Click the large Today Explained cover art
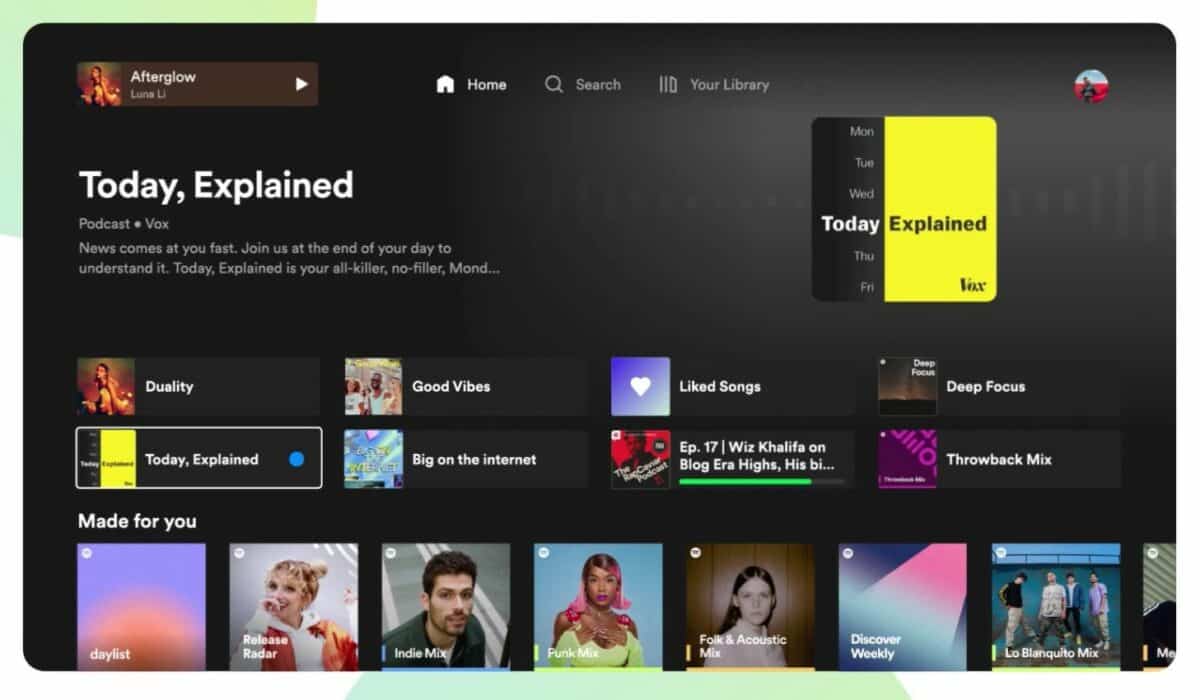Image resolution: width=1200 pixels, height=700 pixels. pos(904,209)
